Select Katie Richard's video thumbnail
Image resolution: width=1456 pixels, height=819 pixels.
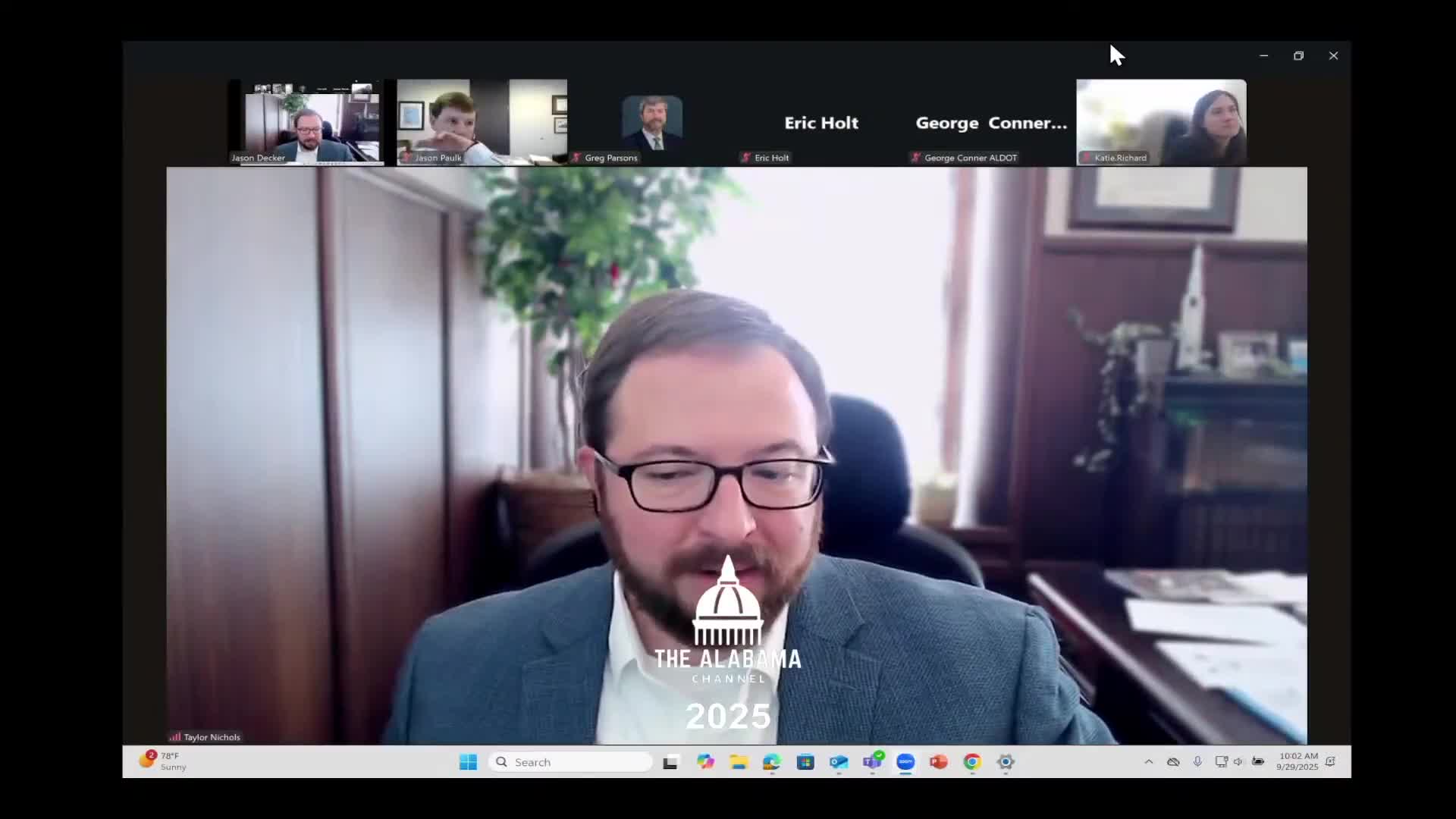pos(1161,122)
